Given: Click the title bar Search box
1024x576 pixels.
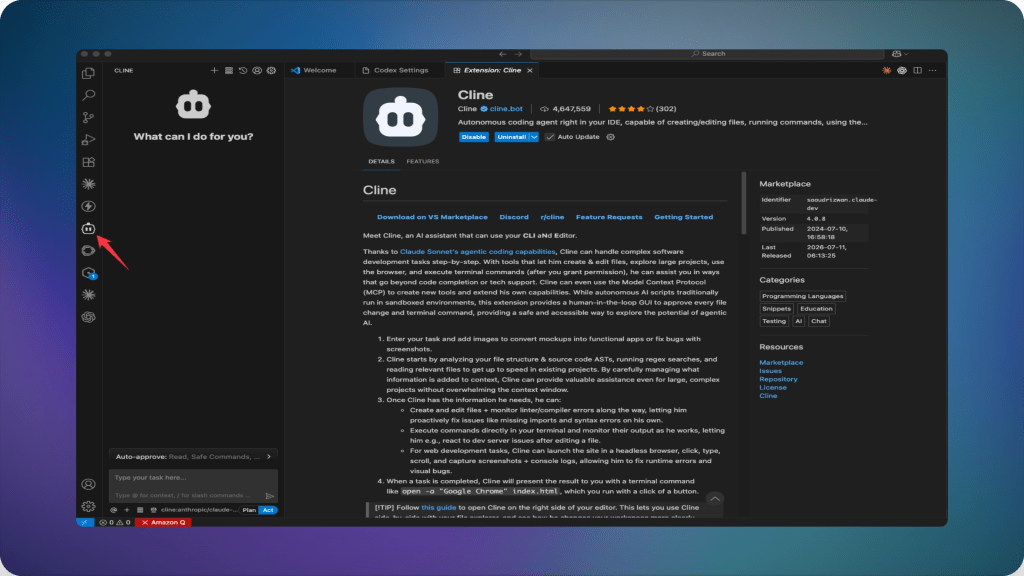Looking at the screenshot, I should coord(707,54).
